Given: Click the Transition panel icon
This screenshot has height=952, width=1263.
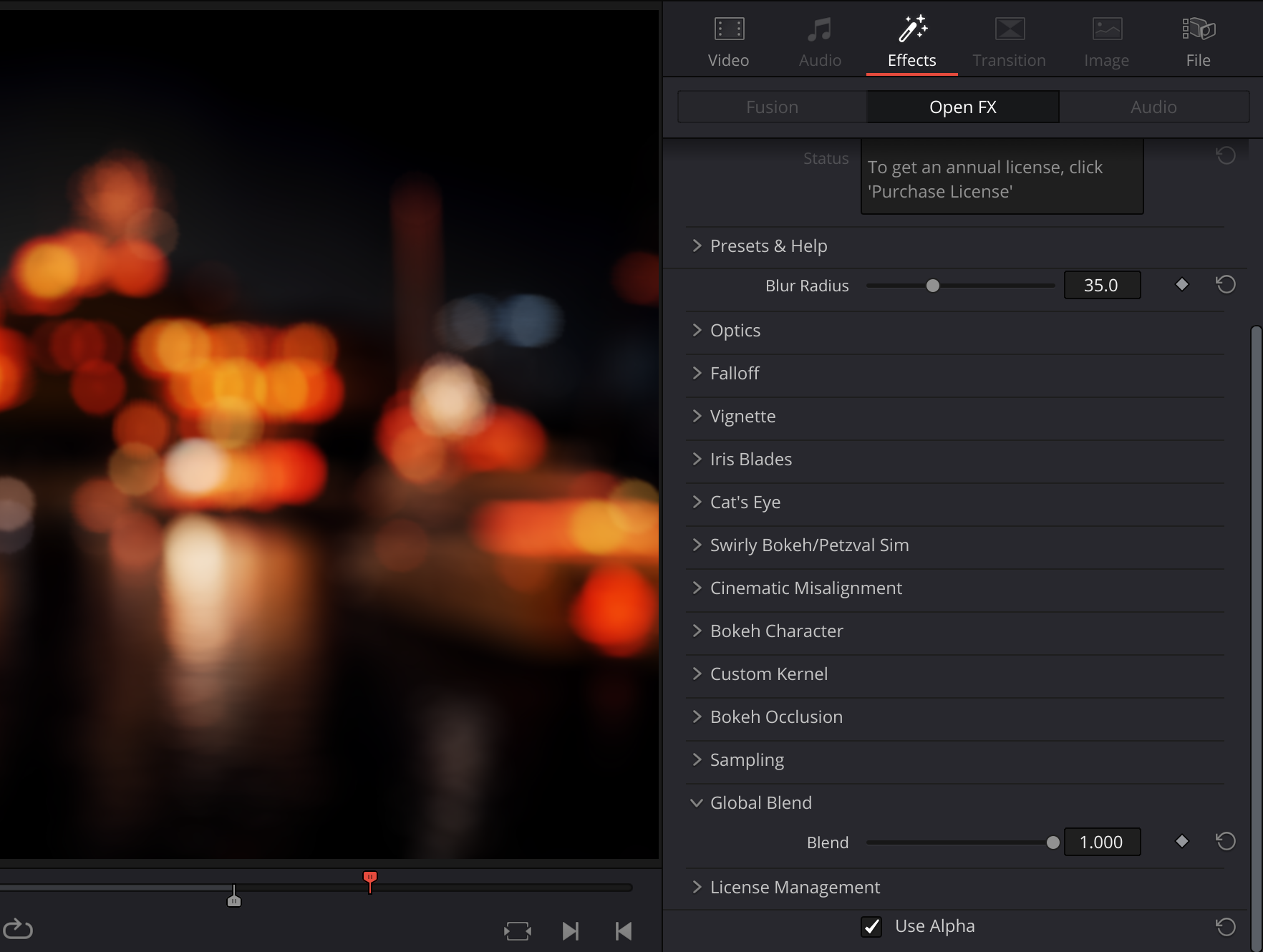Looking at the screenshot, I should coord(1009,29).
